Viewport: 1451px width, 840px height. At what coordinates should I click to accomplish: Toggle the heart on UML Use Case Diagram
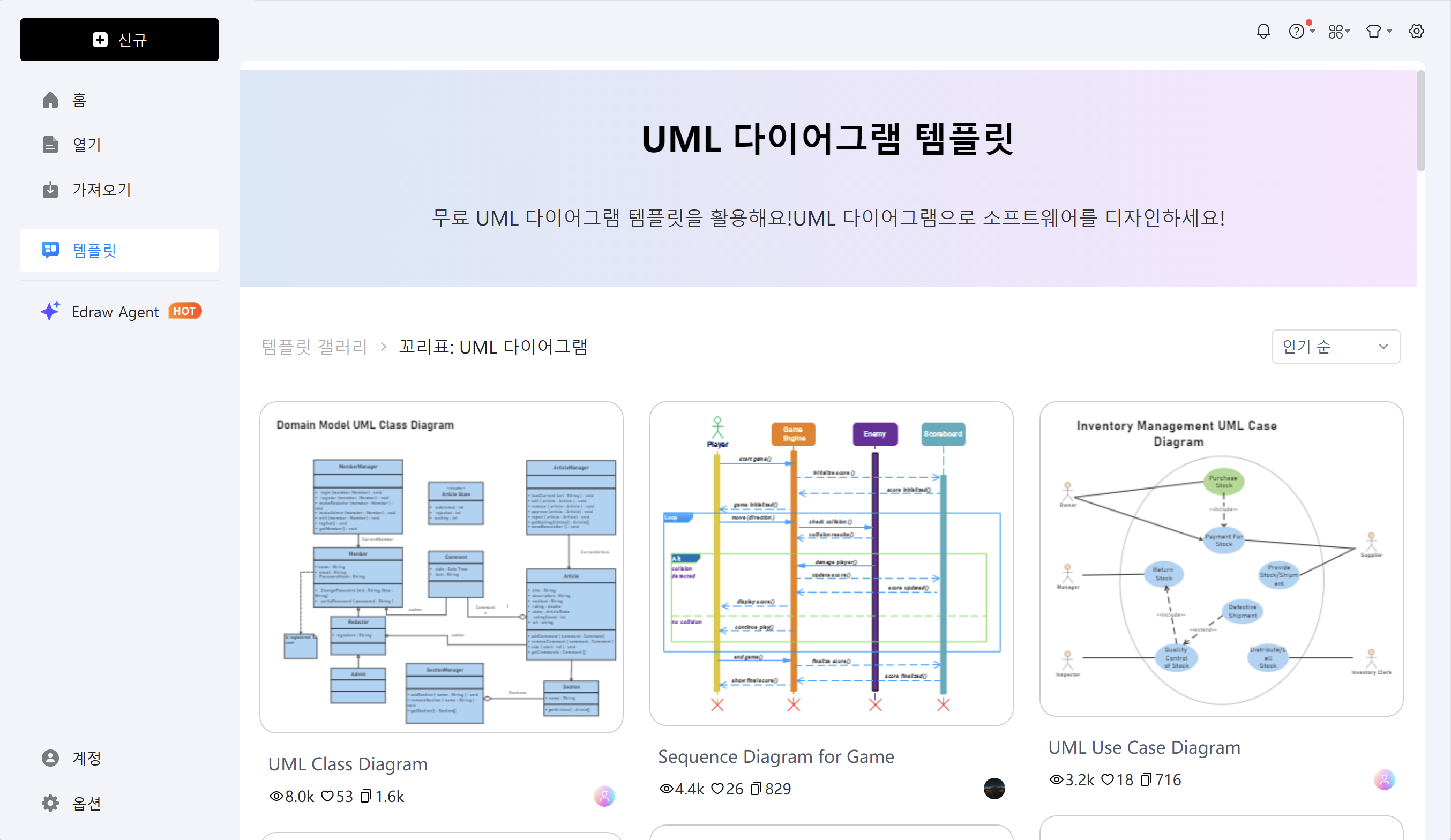pos(1109,779)
